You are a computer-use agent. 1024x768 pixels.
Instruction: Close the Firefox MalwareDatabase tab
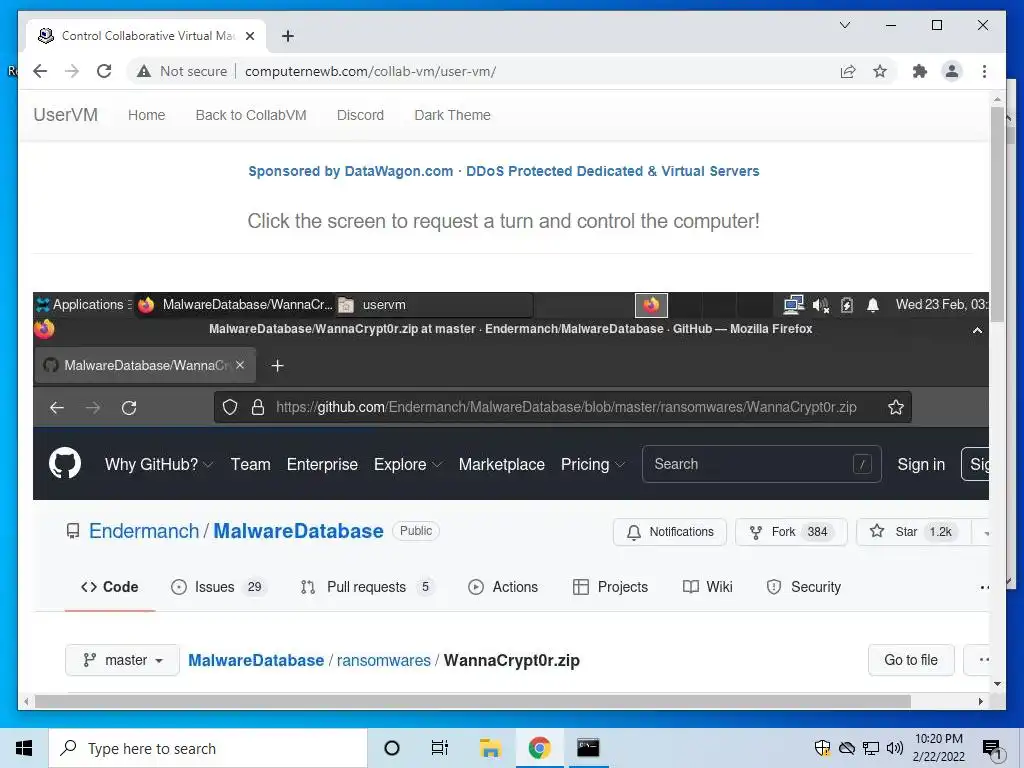(240, 365)
